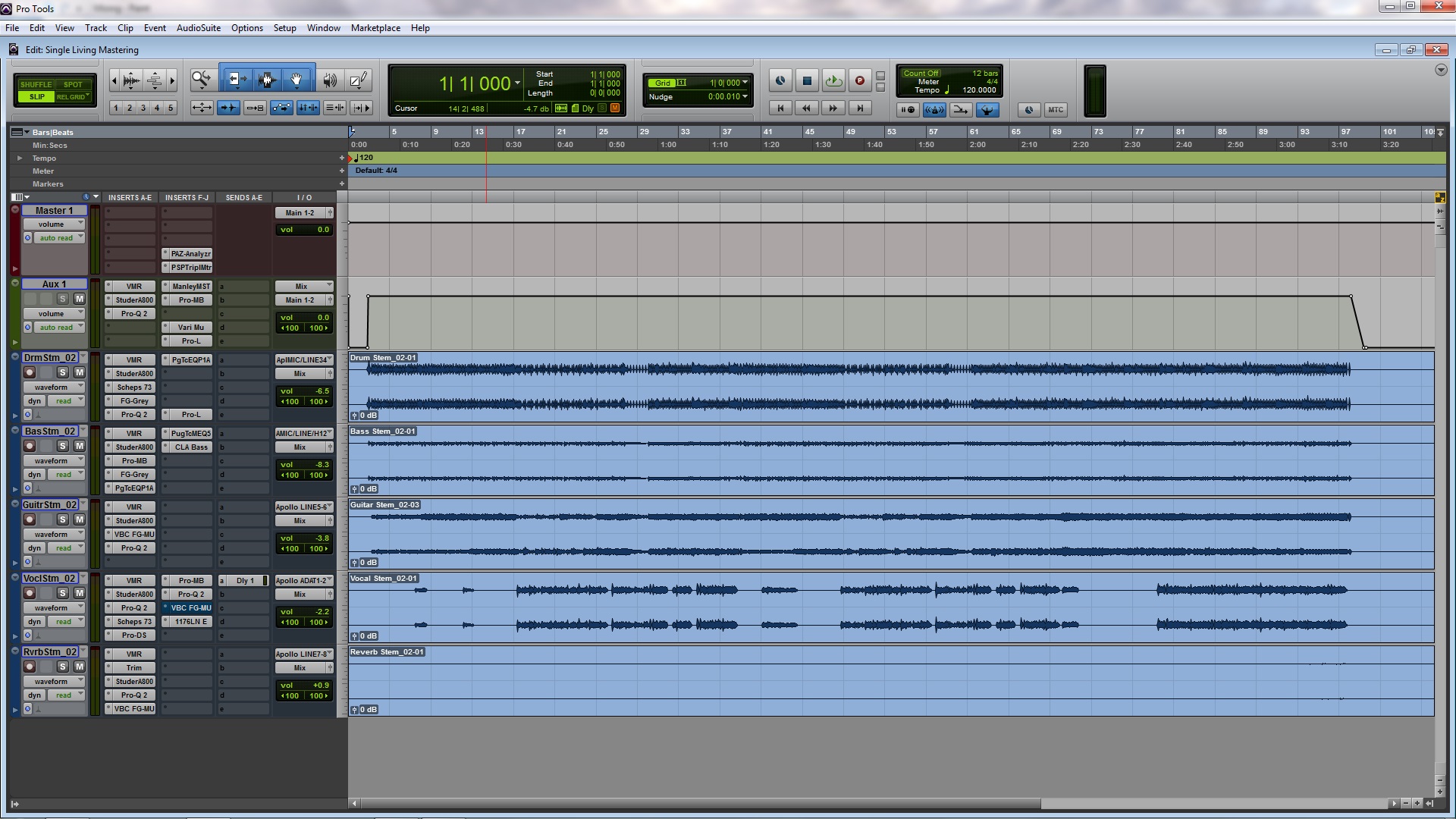Toggle MIDI Merge icon
1456x819 pixels.
[x=961, y=110]
